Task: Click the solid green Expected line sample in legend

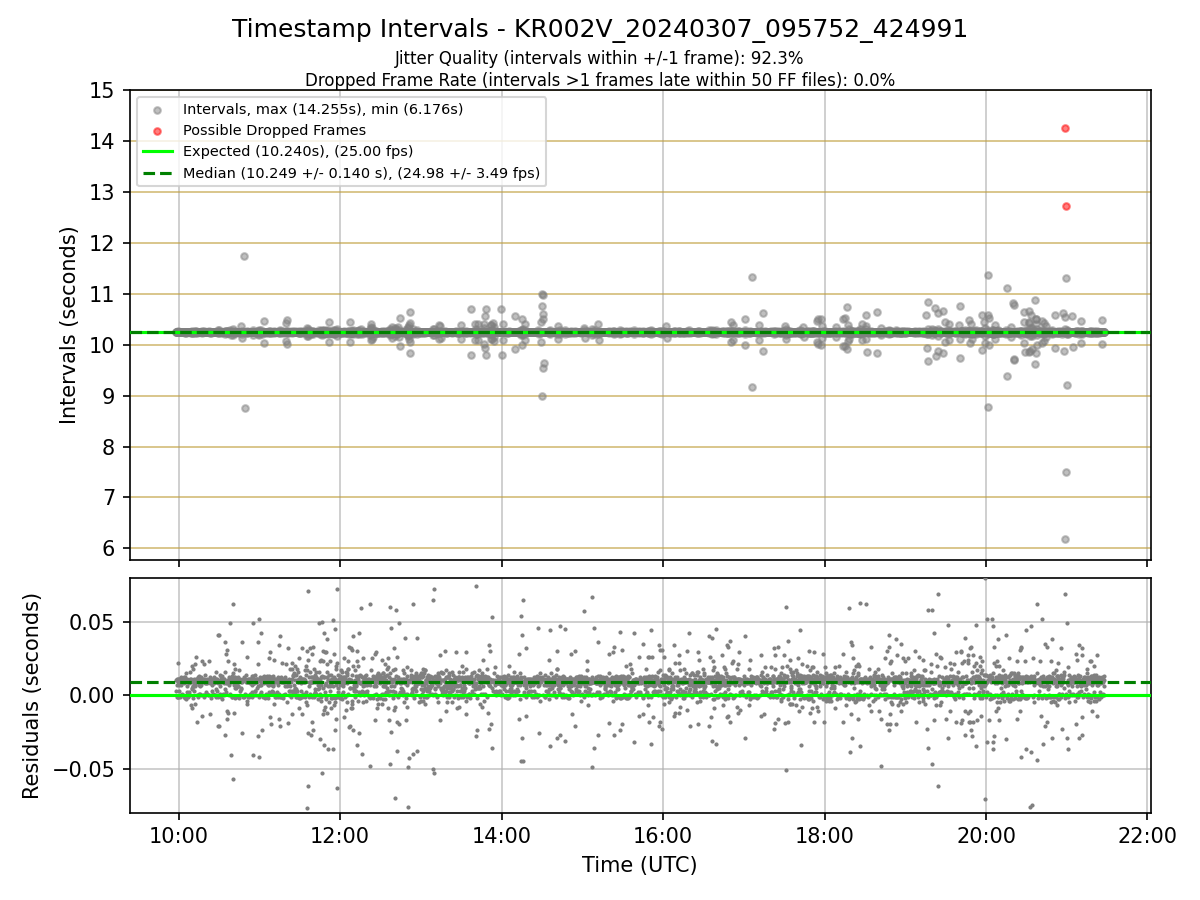Action: click(158, 152)
